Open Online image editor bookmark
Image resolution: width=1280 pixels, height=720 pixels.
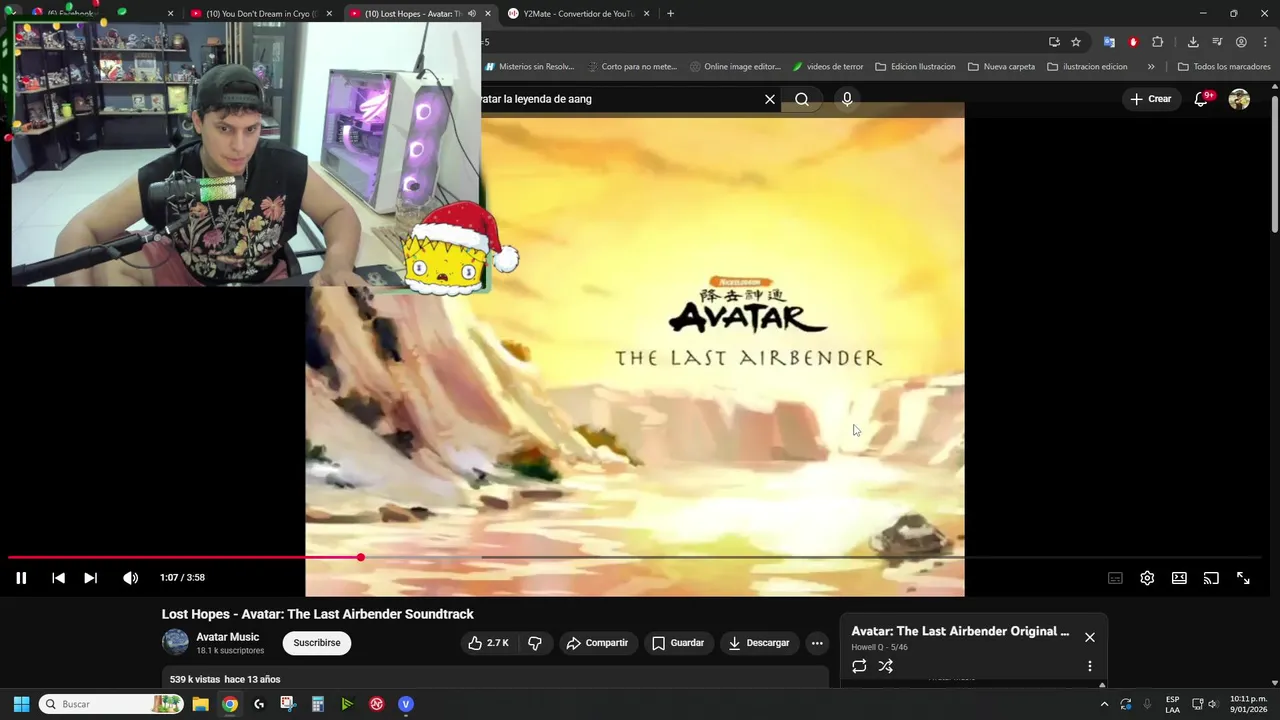click(735, 67)
